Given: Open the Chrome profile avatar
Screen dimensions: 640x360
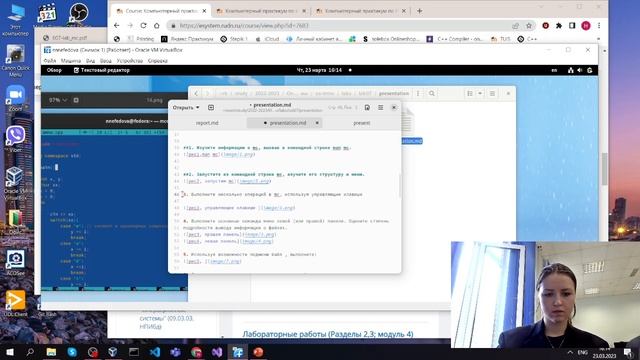Looking at the screenshot, I should [x=586, y=26].
